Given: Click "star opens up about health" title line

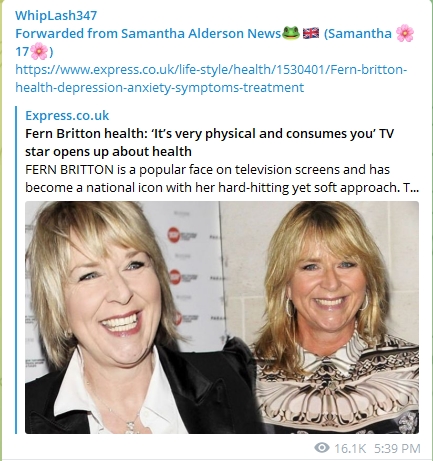Looking at the screenshot, I should 108,151.
